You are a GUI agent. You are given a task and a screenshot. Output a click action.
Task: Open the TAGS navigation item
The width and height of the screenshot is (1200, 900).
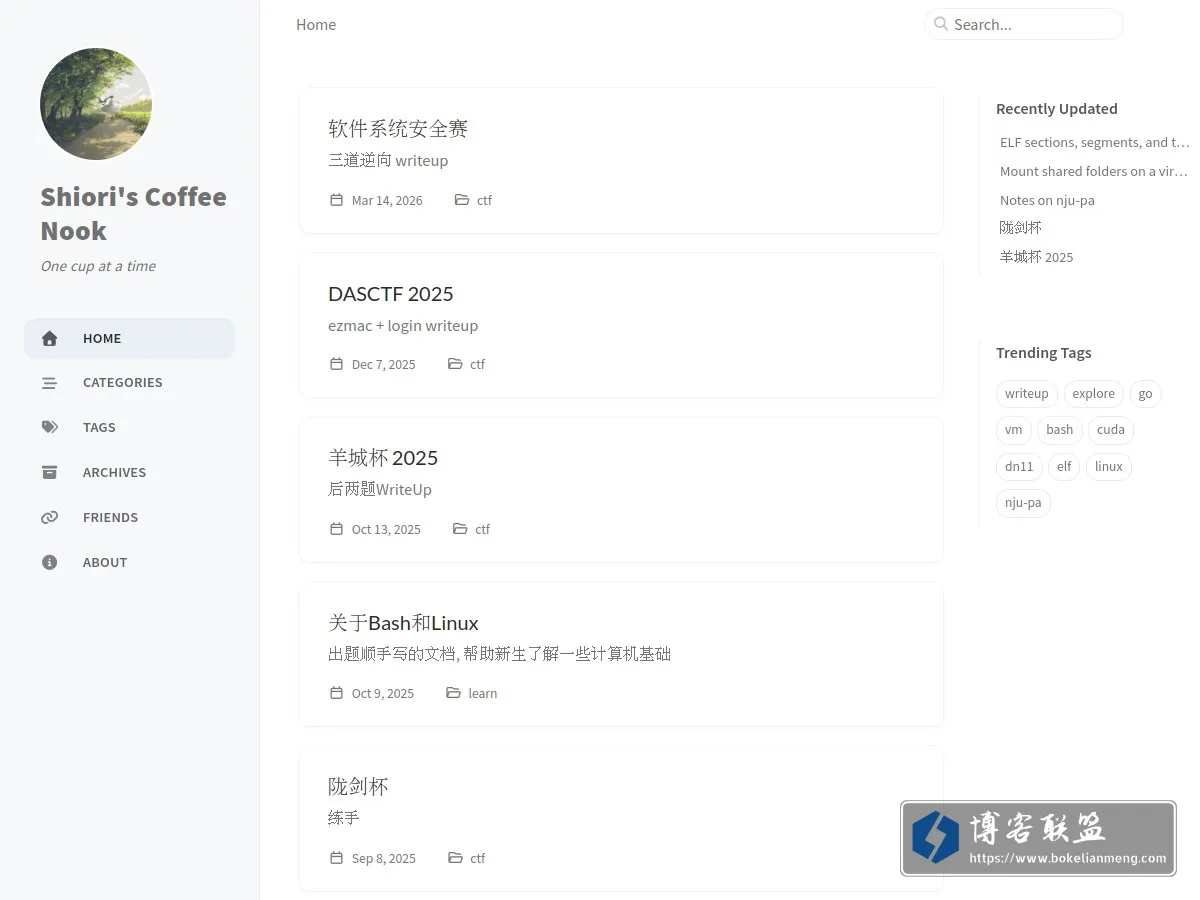coord(129,427)
